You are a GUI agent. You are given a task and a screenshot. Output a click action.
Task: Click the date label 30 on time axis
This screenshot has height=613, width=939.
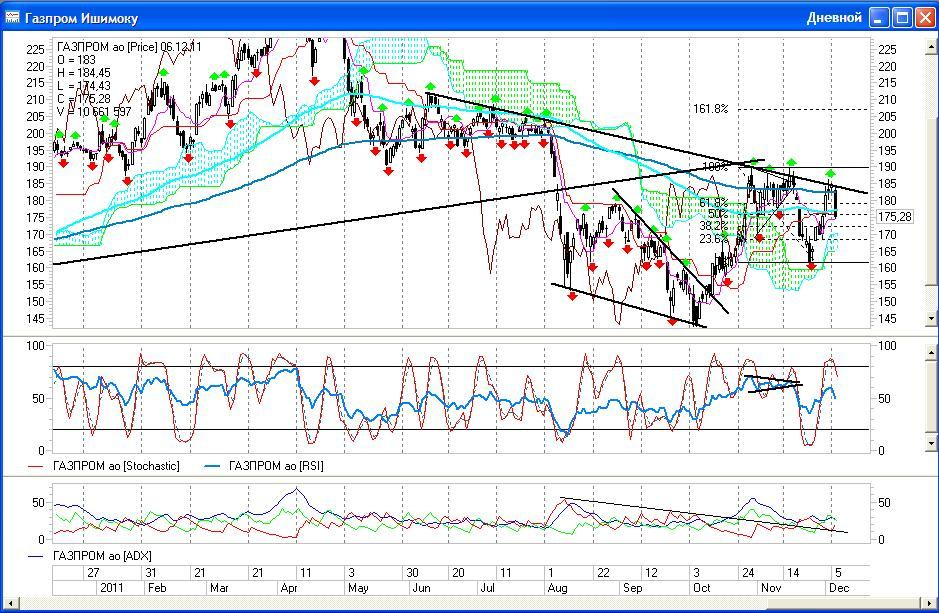click(x=411, y=573)
